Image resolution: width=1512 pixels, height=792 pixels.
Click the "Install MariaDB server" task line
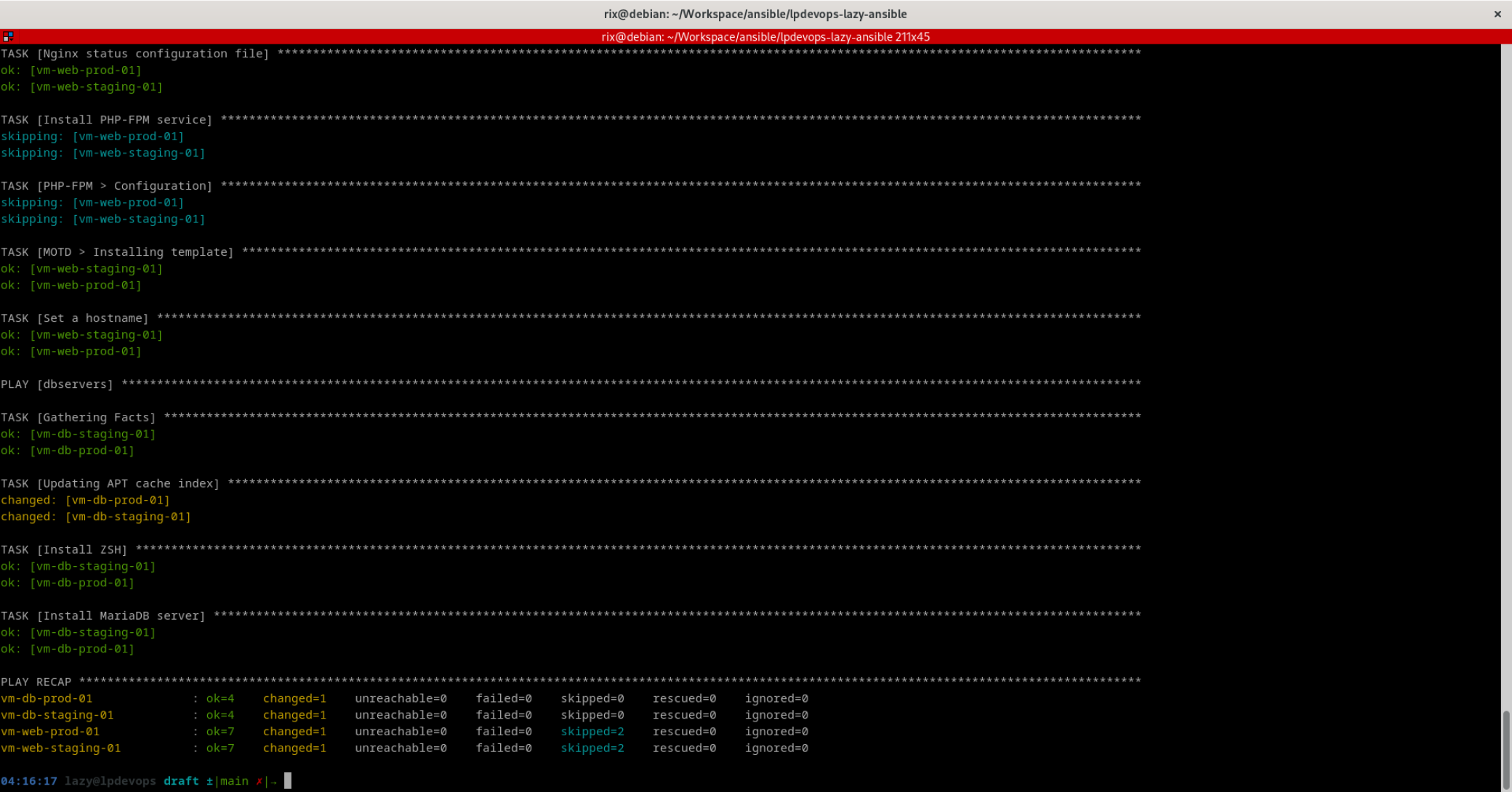(103, 615)
